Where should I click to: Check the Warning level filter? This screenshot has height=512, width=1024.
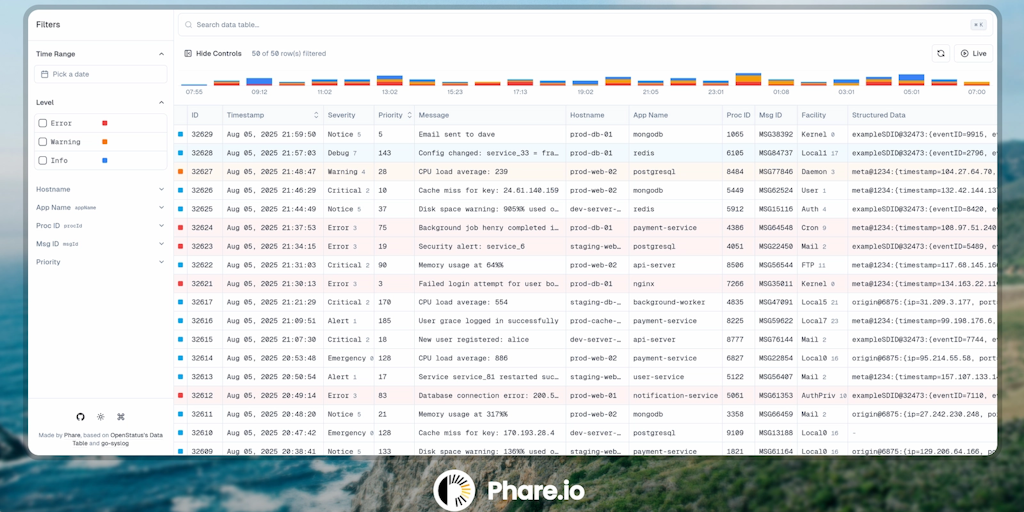pyautogui.click(x=43, y=142)
